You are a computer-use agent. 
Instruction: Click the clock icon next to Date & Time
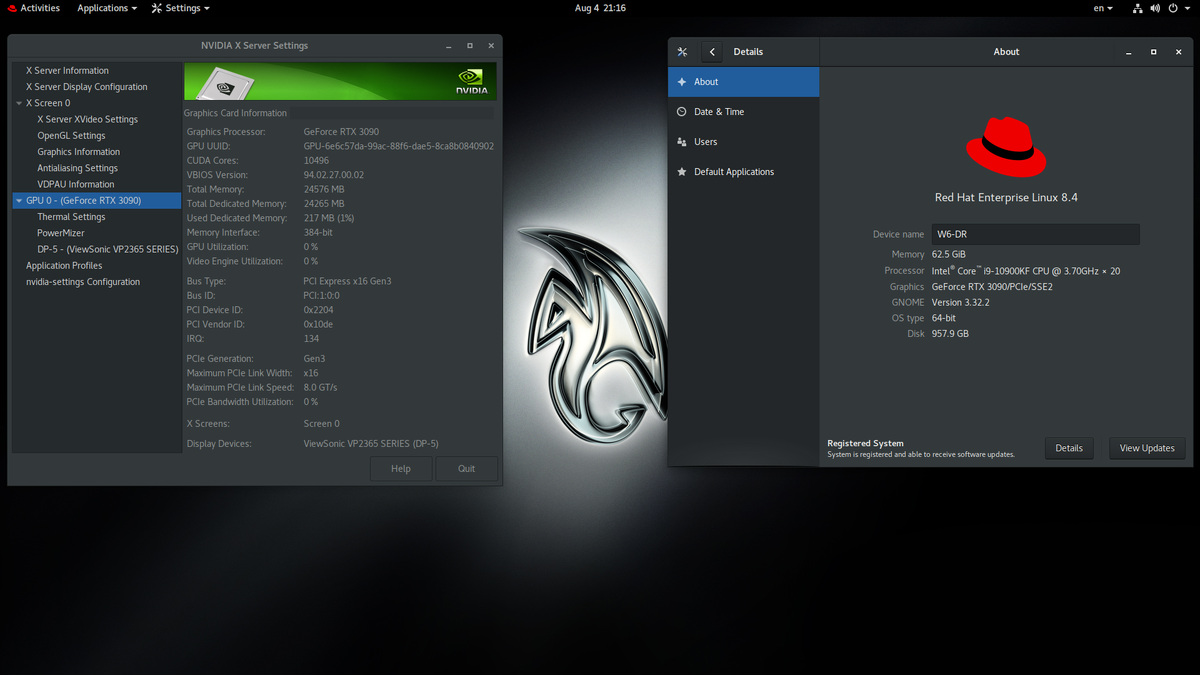(682, 112)
